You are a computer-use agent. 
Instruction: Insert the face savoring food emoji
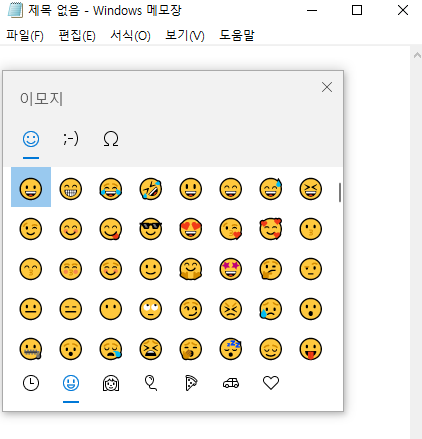coord(111,229)
